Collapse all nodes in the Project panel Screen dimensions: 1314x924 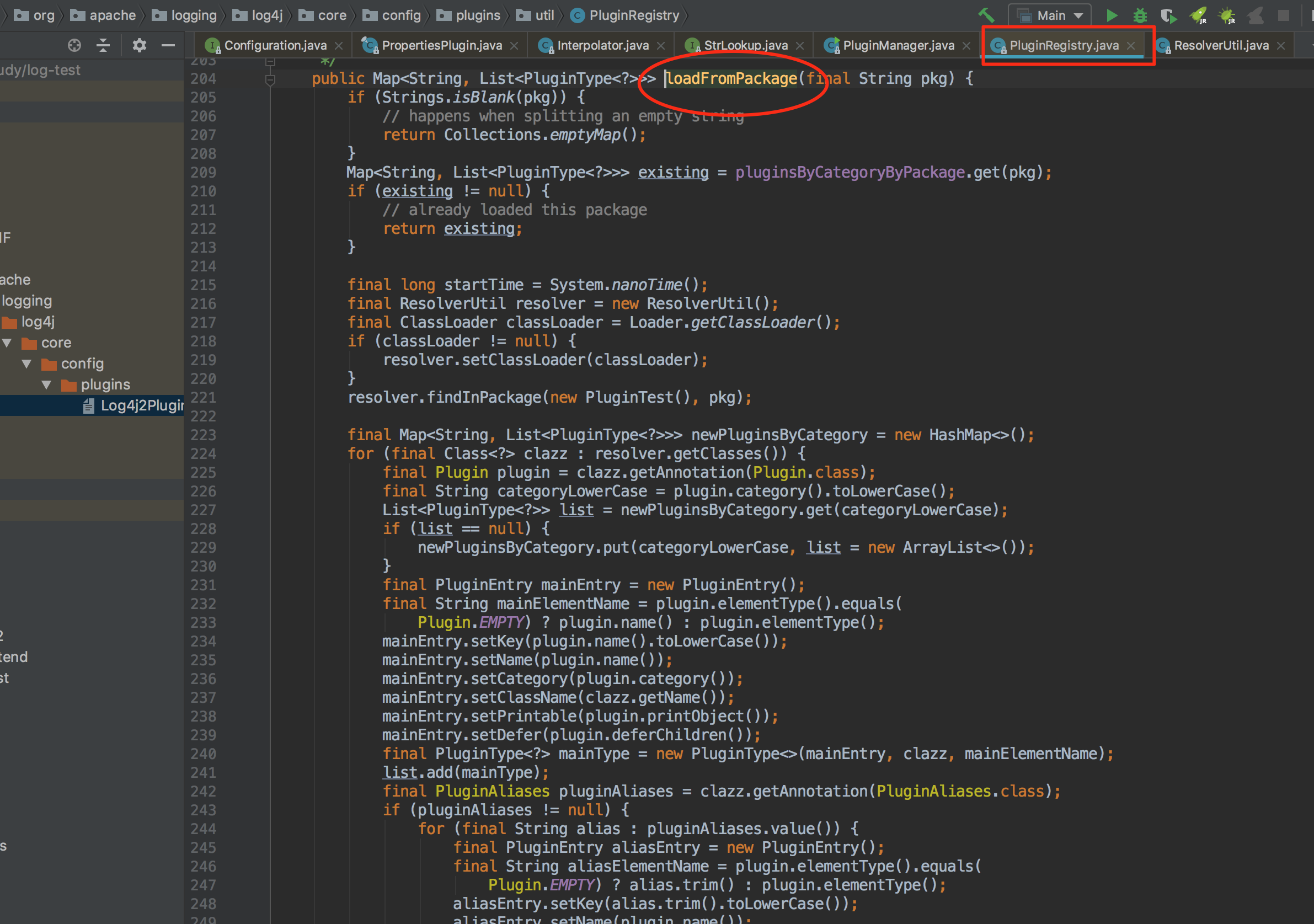pos(104,46)
